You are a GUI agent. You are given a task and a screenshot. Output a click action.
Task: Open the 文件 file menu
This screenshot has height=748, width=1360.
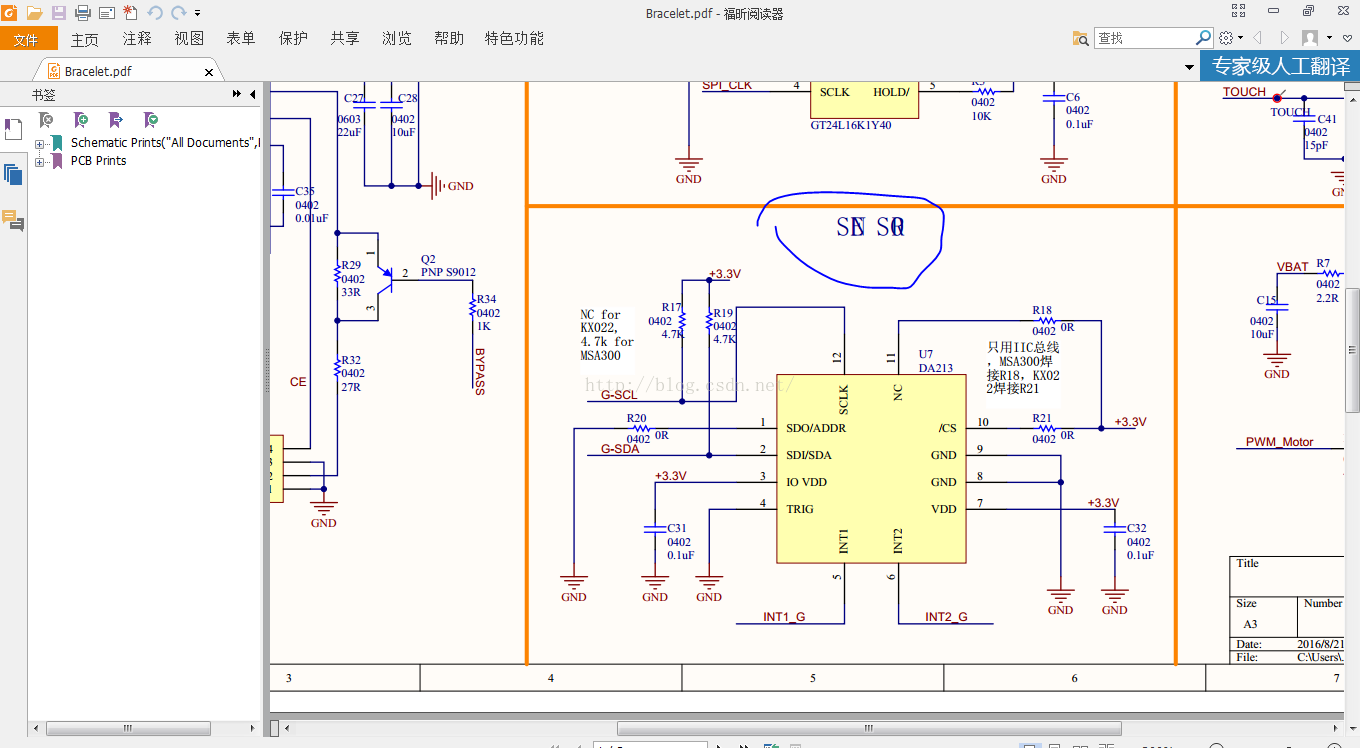pos(27,39)
